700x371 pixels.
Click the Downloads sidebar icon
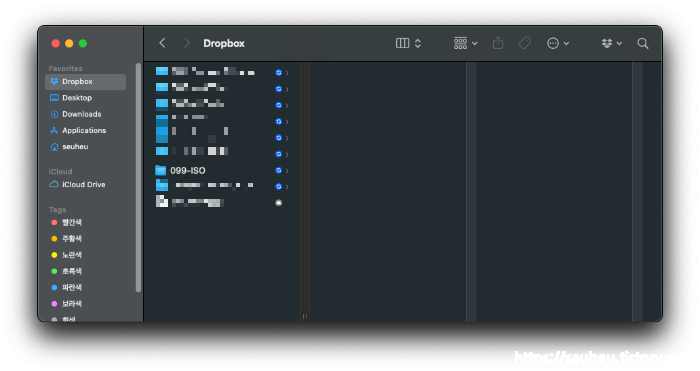click(x=54, y=114)
